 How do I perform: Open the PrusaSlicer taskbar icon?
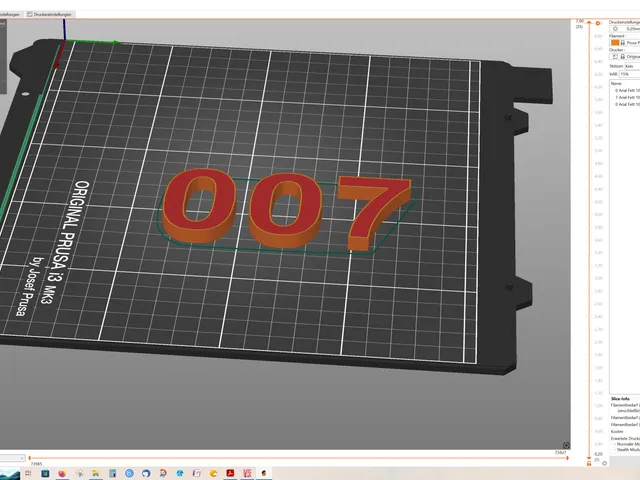point(264,473)
